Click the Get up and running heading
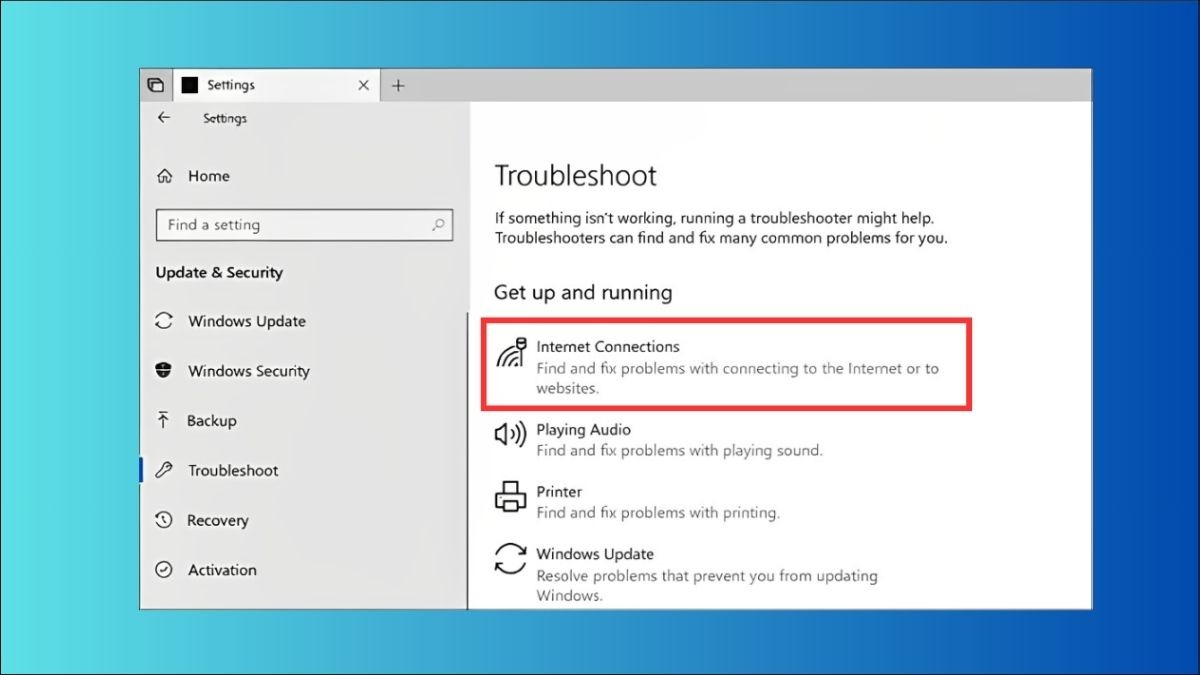The width and height of the screenshot is (1200, 675). point(583,293)
